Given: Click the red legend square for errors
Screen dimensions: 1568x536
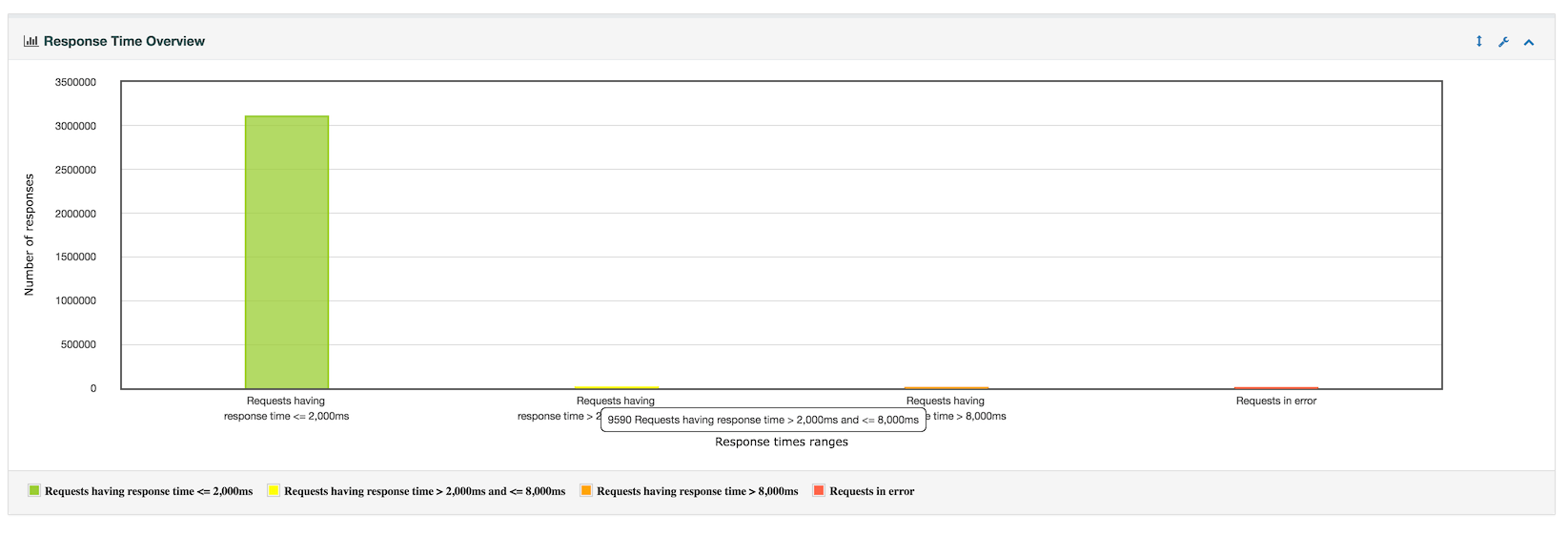Looking at the screenshot, I should (819, 490).
